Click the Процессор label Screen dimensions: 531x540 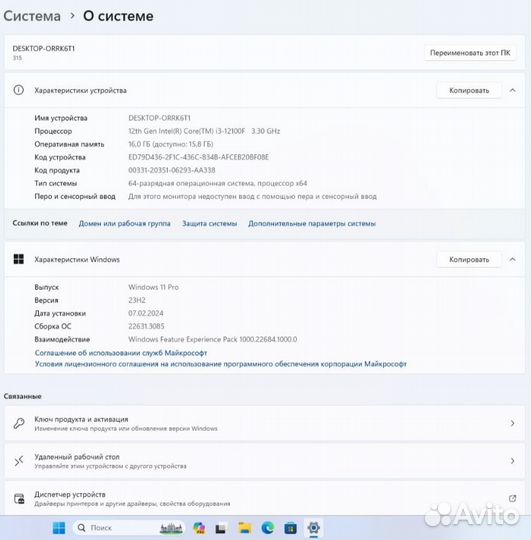tap(53, 131)
